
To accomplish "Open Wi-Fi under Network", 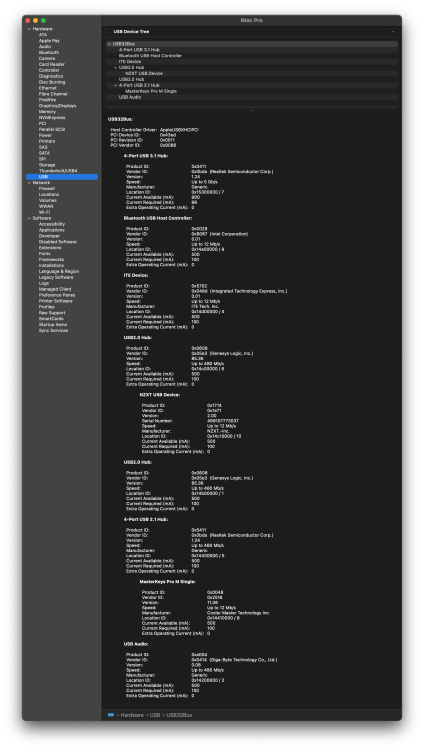I will [45, 212].
